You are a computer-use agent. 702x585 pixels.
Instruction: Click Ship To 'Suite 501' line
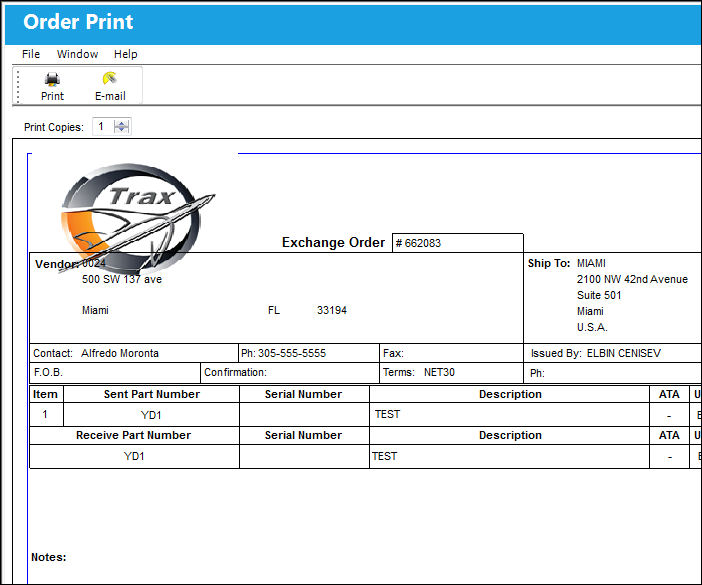[599, 295]
